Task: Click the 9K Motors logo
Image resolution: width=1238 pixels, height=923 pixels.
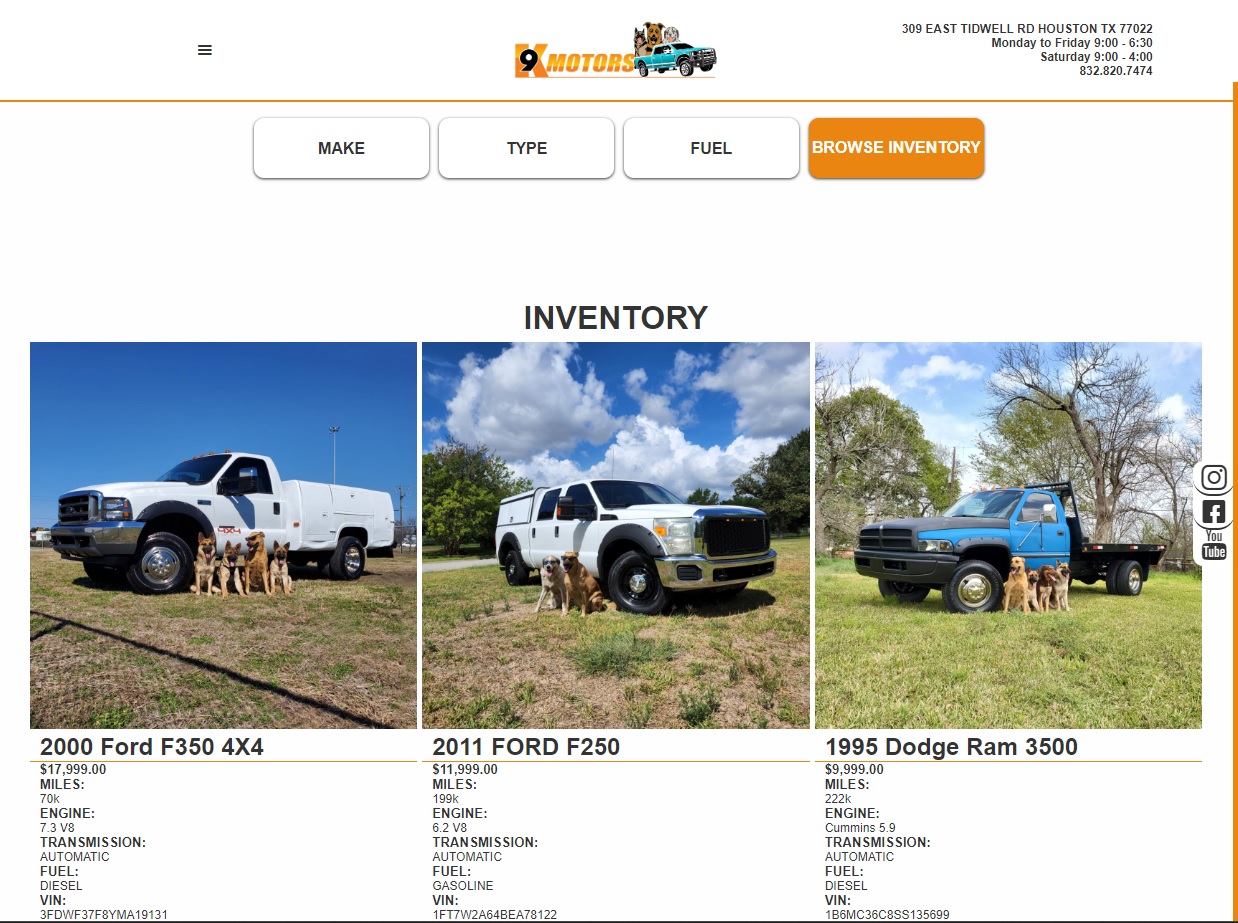Action: 616,51
